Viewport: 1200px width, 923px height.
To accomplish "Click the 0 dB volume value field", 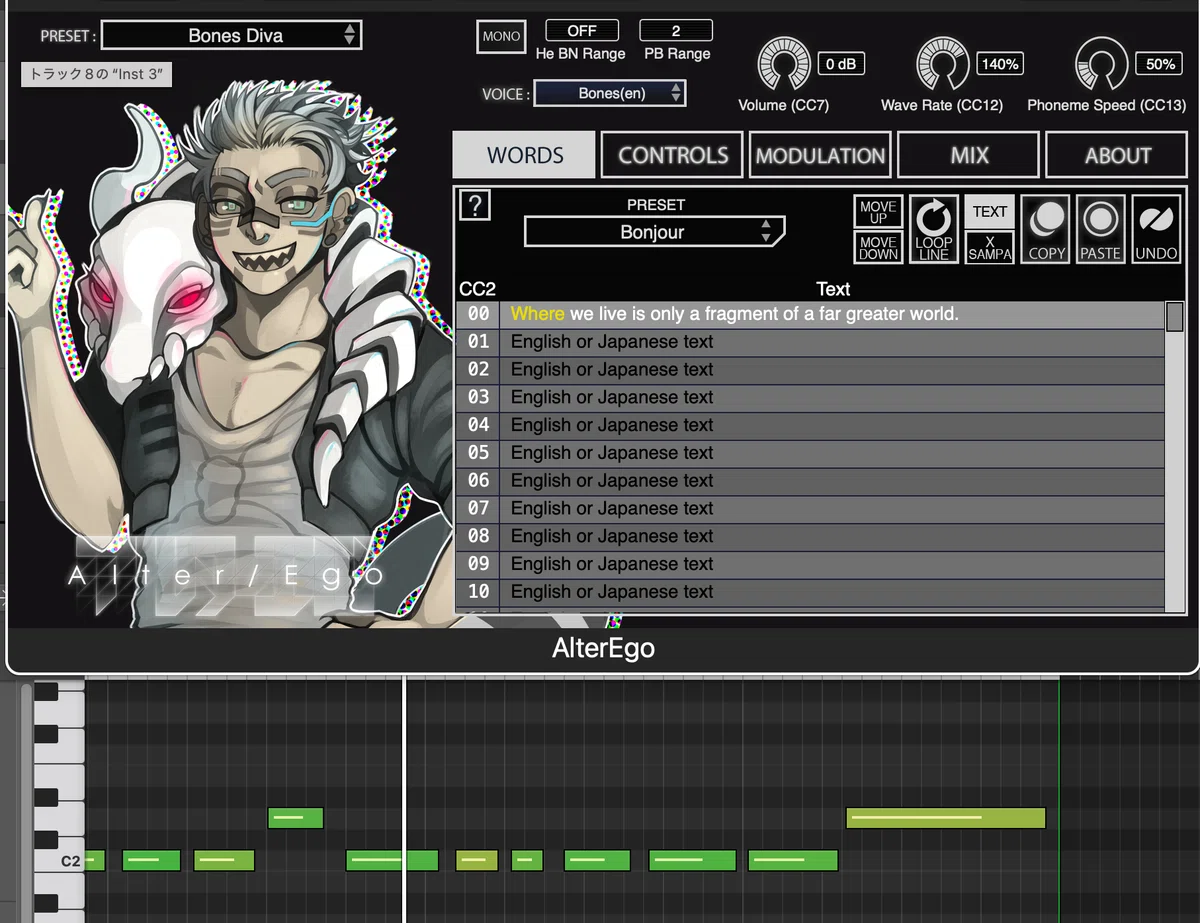I will pyautogui.click(x=841, y=64).
